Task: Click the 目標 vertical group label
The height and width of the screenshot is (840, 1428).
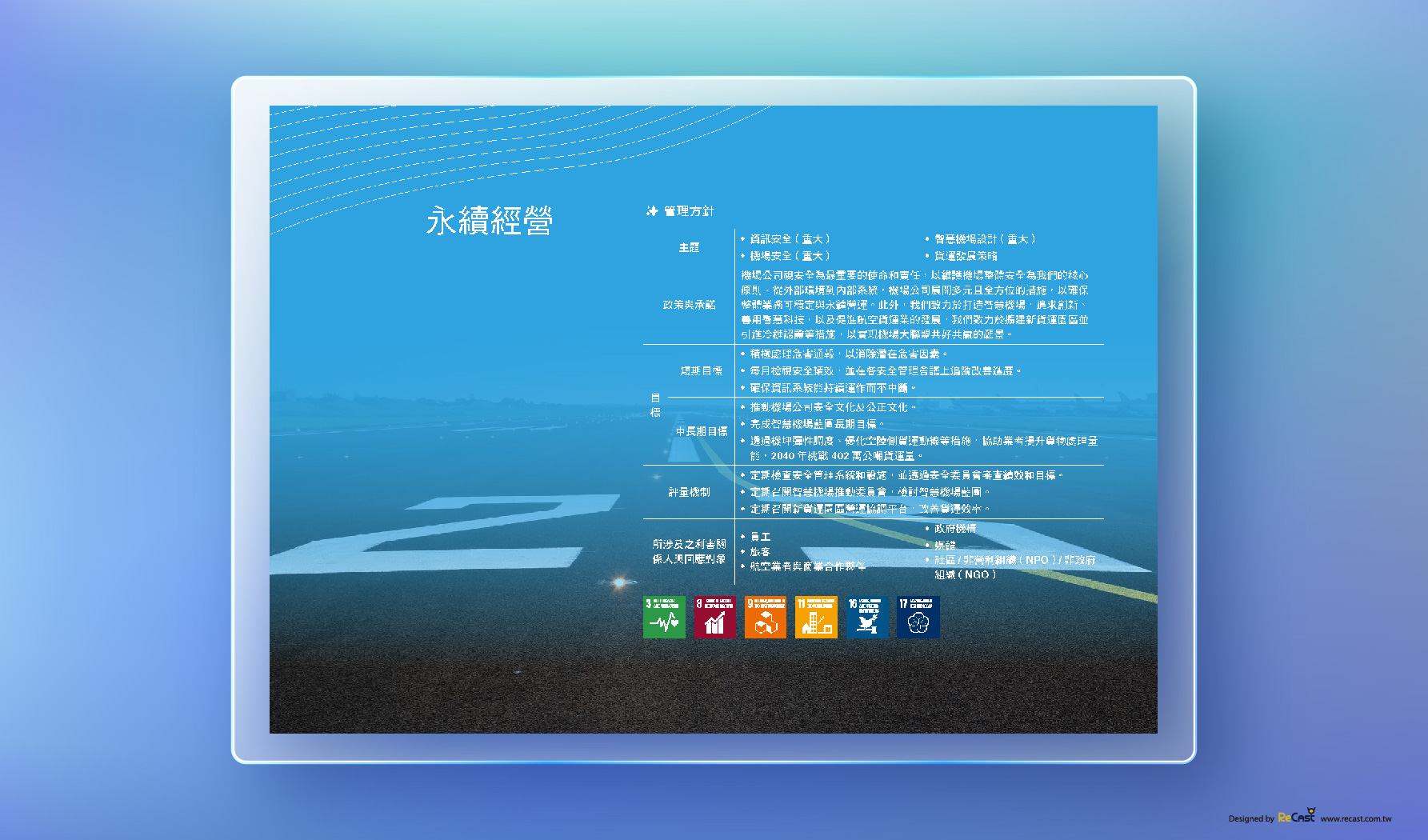Action: [655, 406]
